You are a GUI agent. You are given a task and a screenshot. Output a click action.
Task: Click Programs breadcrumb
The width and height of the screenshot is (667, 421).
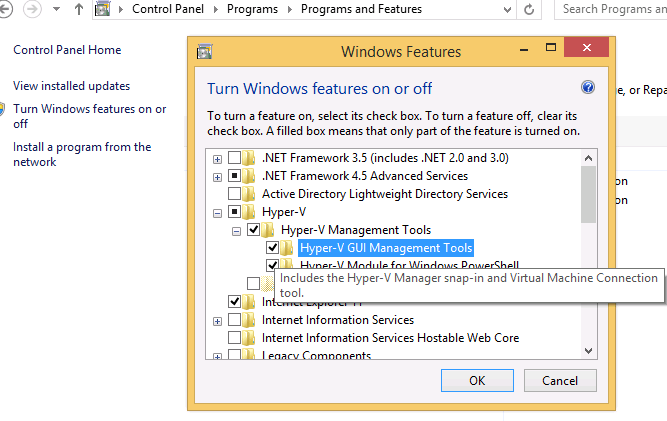point(252,9)
